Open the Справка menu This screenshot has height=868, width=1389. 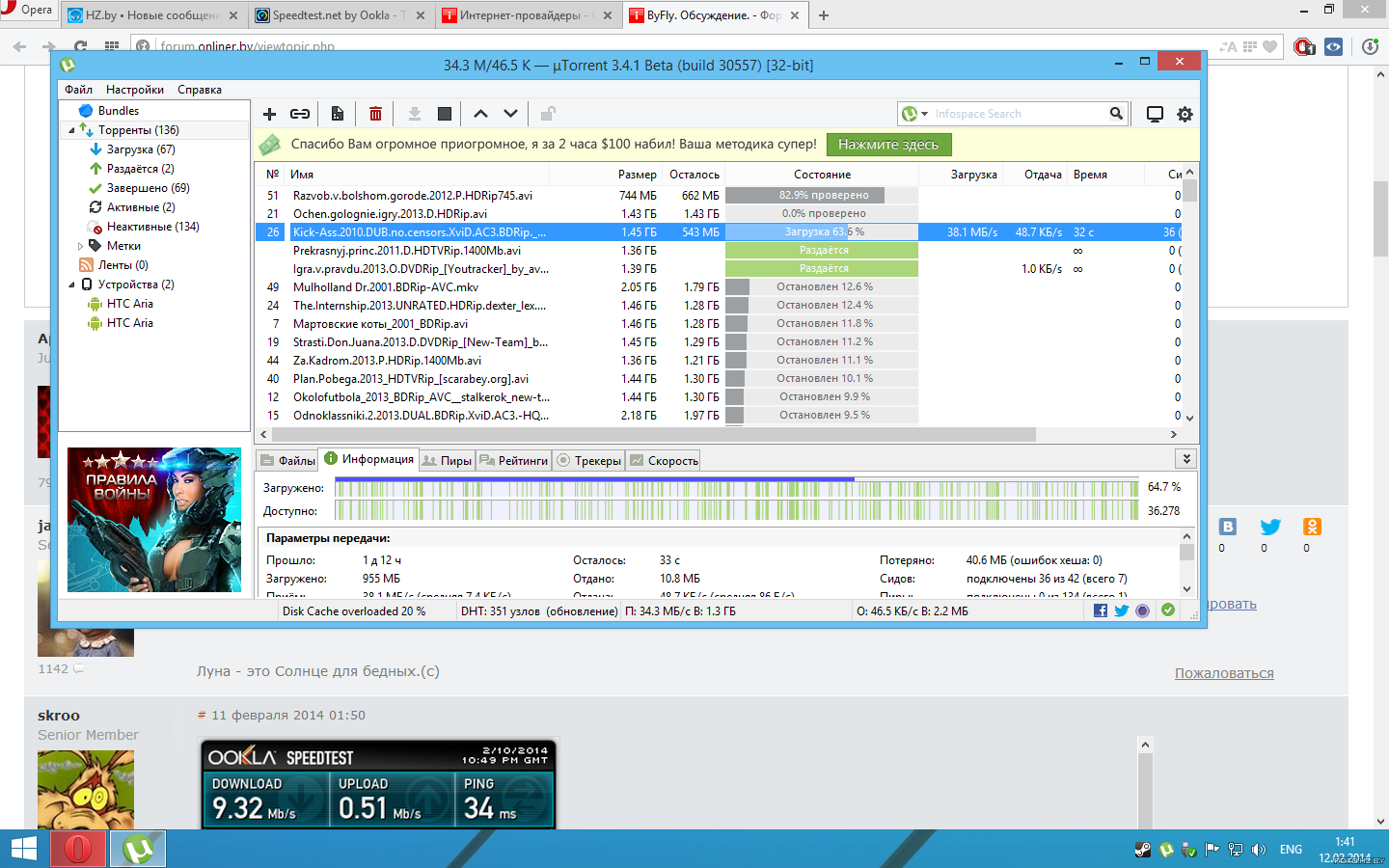tap(200, 90)
